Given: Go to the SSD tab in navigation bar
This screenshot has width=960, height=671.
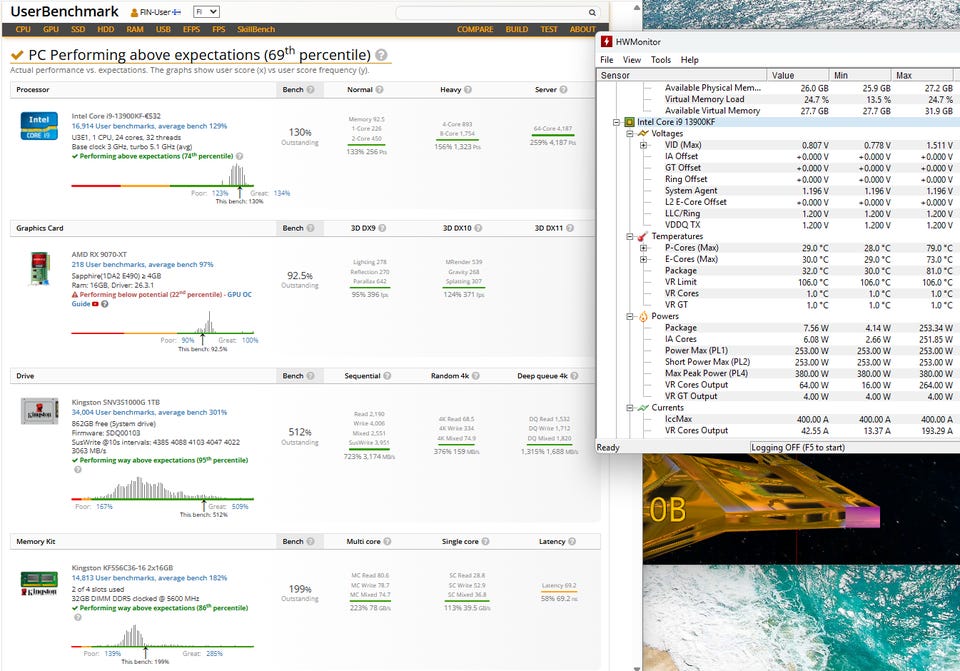Looking at the screenshot, I should point(78,30).
